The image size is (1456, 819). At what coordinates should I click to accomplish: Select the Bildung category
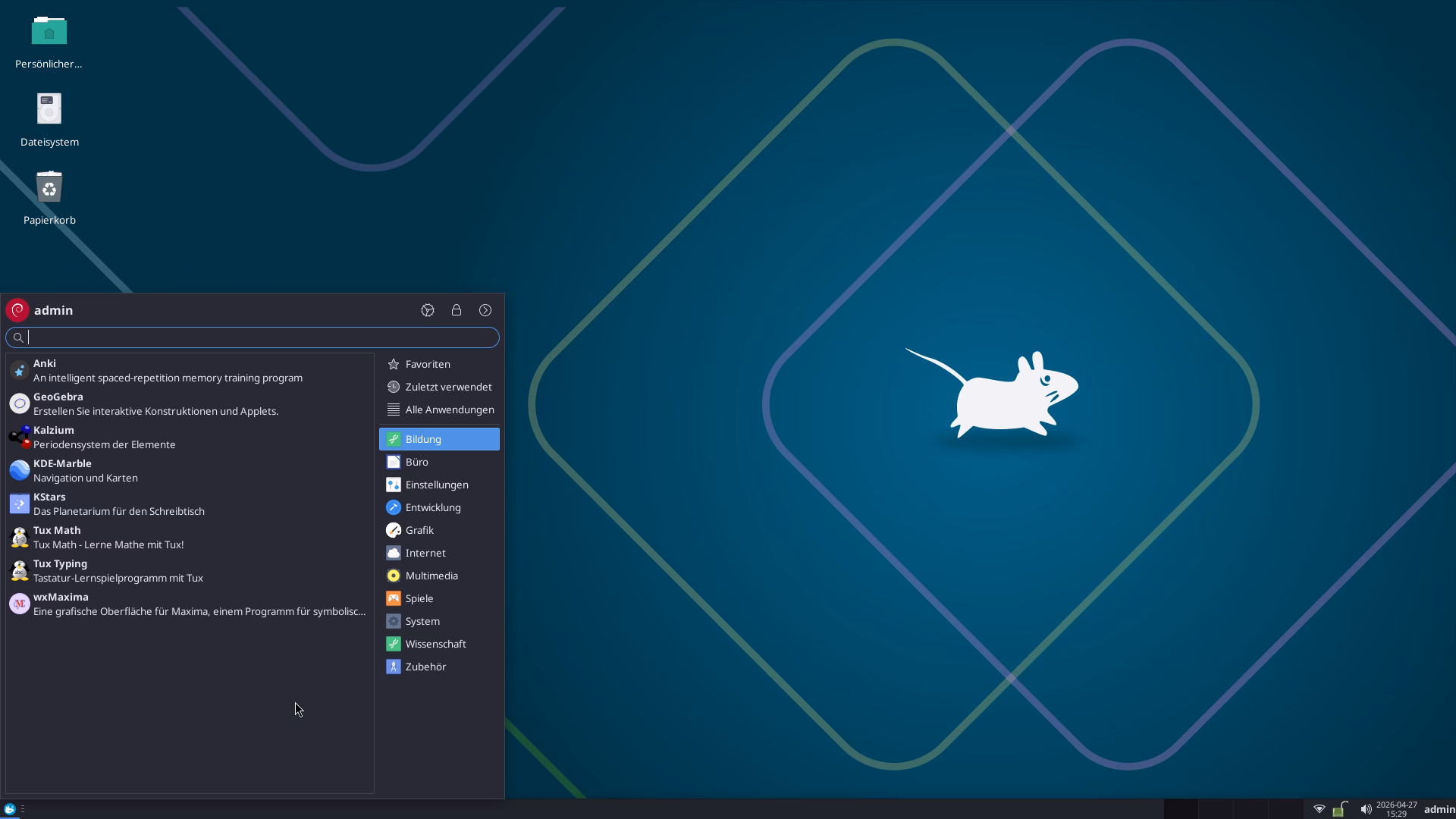pos(439,439)
